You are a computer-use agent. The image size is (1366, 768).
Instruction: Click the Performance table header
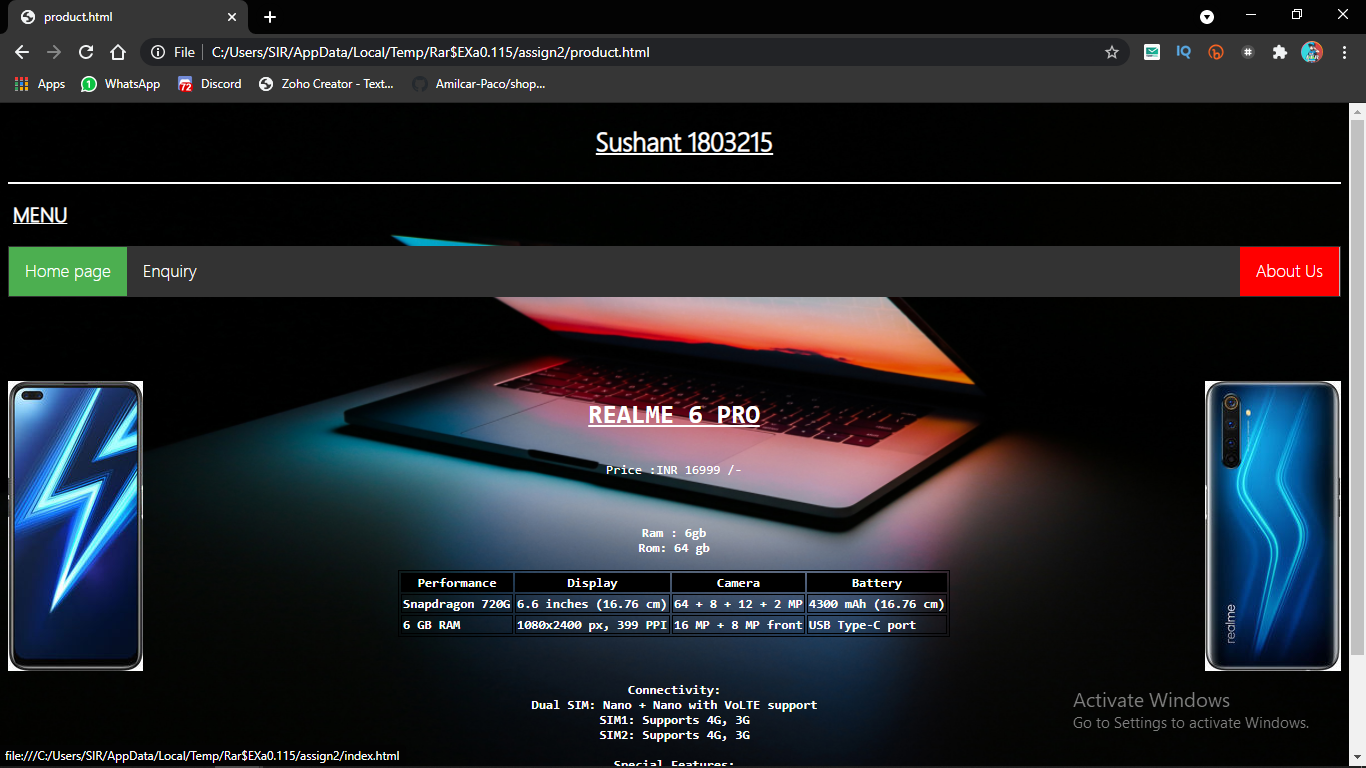coord(457,583)
